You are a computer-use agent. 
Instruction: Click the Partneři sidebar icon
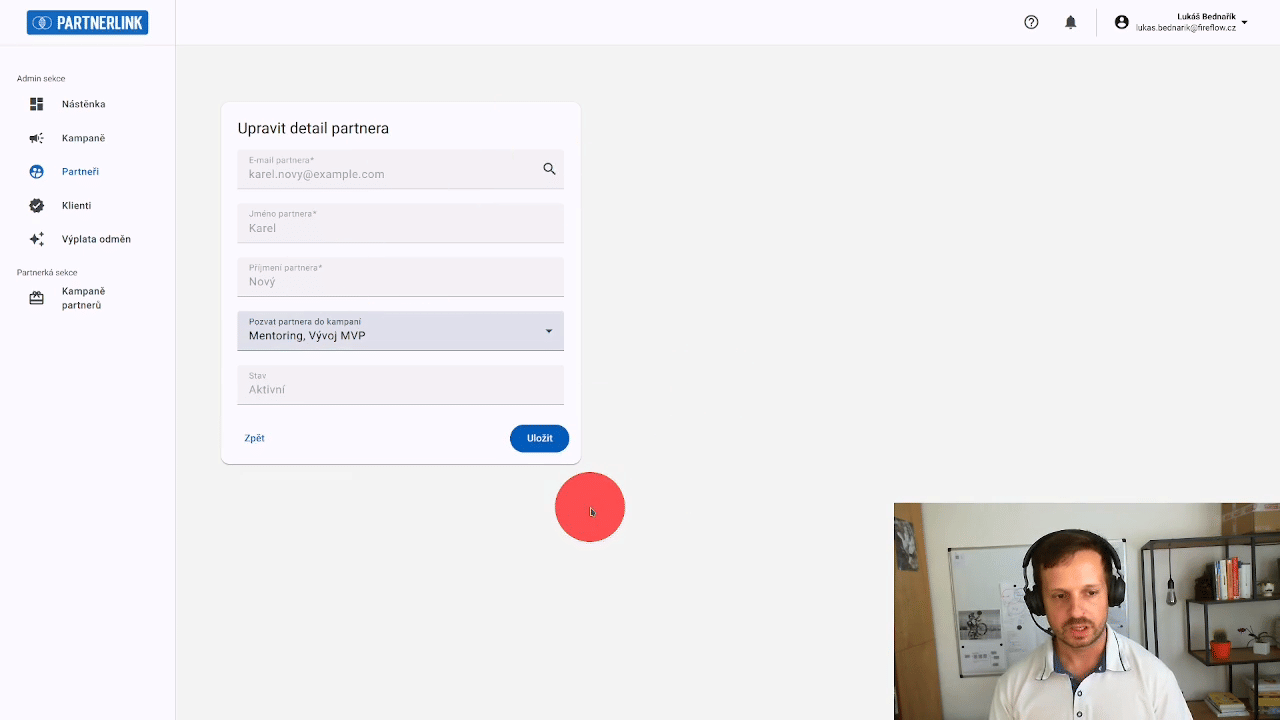(37, 172)
